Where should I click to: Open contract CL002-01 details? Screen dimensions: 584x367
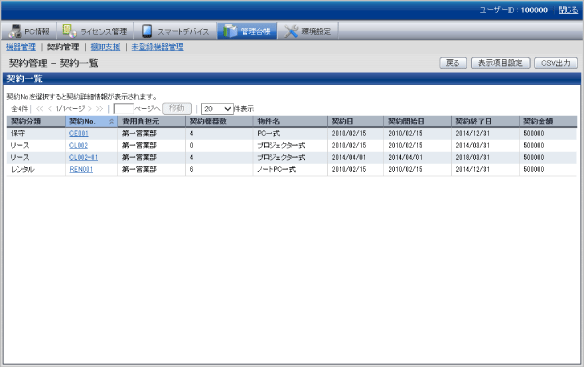pyautogui.click(x=83, y=157)
